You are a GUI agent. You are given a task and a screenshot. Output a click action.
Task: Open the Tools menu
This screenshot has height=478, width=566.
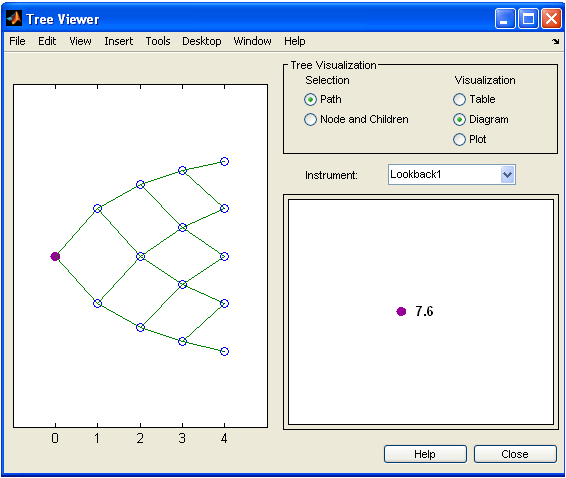(158, 41)
